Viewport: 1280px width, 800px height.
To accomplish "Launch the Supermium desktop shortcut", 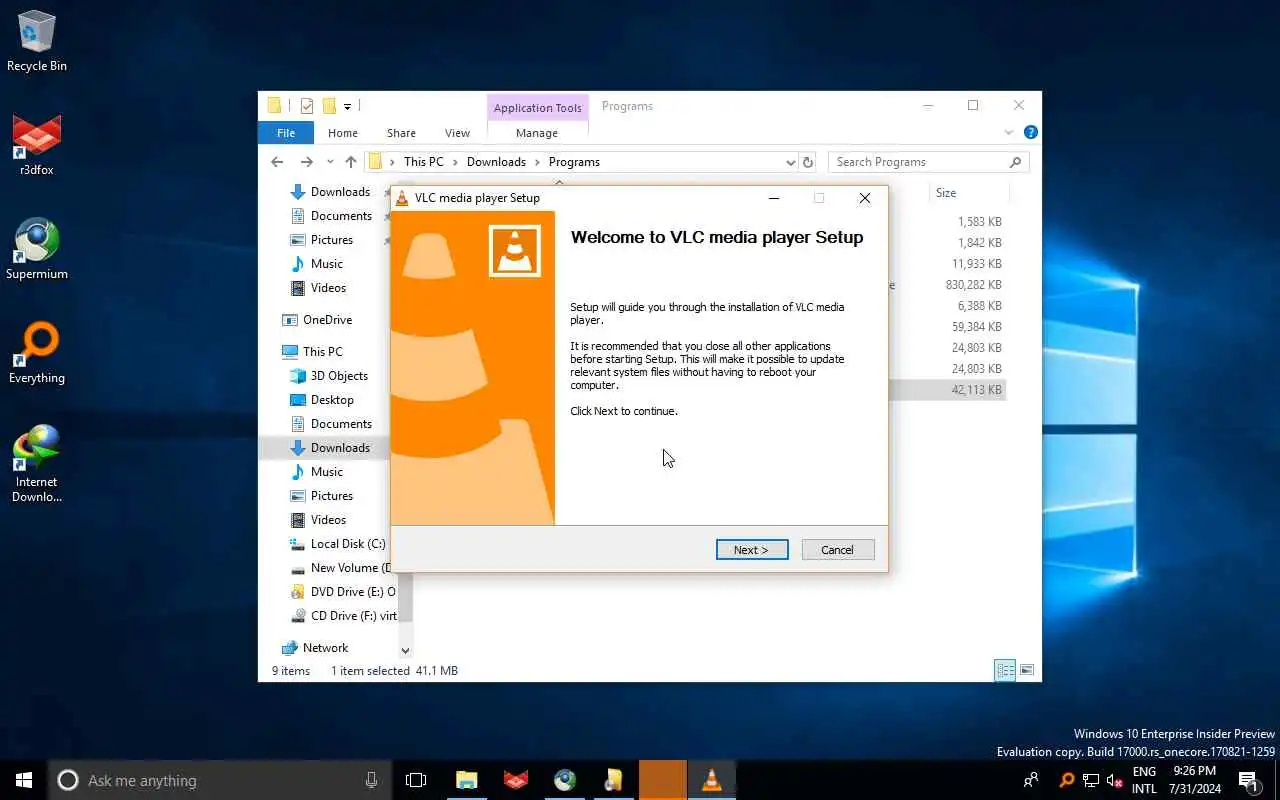I will click(37, 249).
